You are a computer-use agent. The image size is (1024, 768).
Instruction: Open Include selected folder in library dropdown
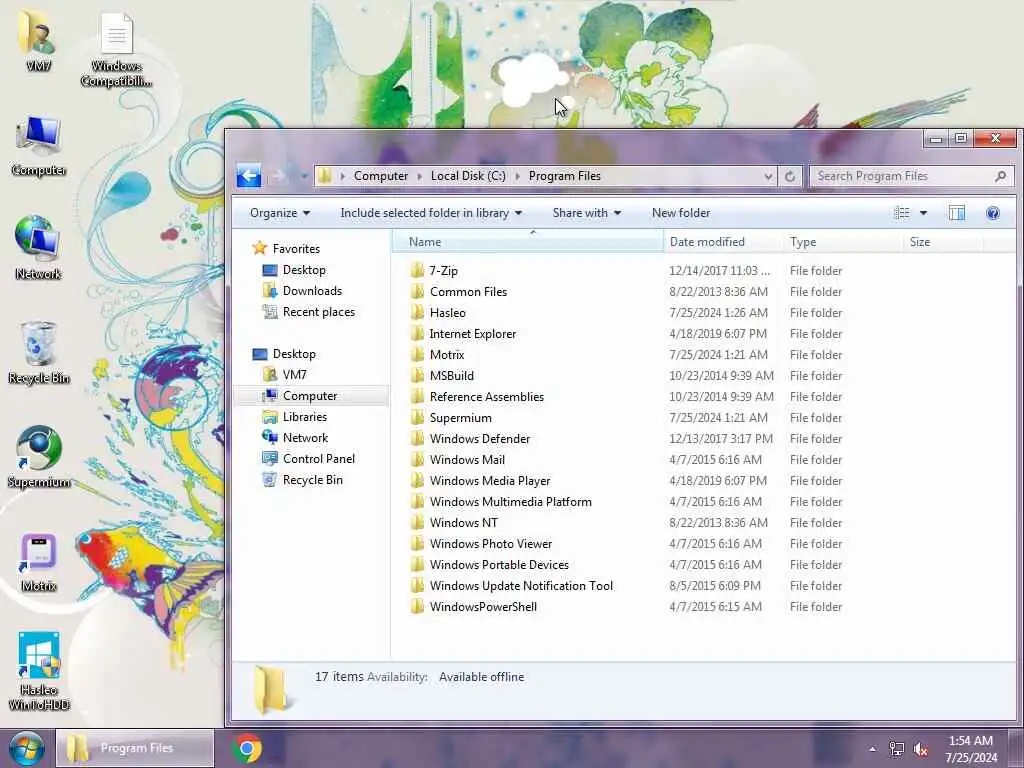coord(431,213)
